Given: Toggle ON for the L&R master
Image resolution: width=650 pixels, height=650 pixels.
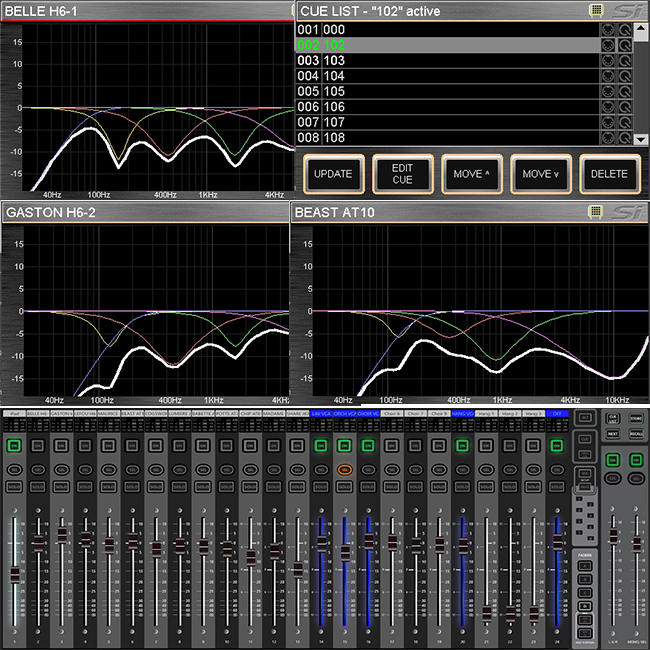Looking at the screenshot, I should point(613,460).
